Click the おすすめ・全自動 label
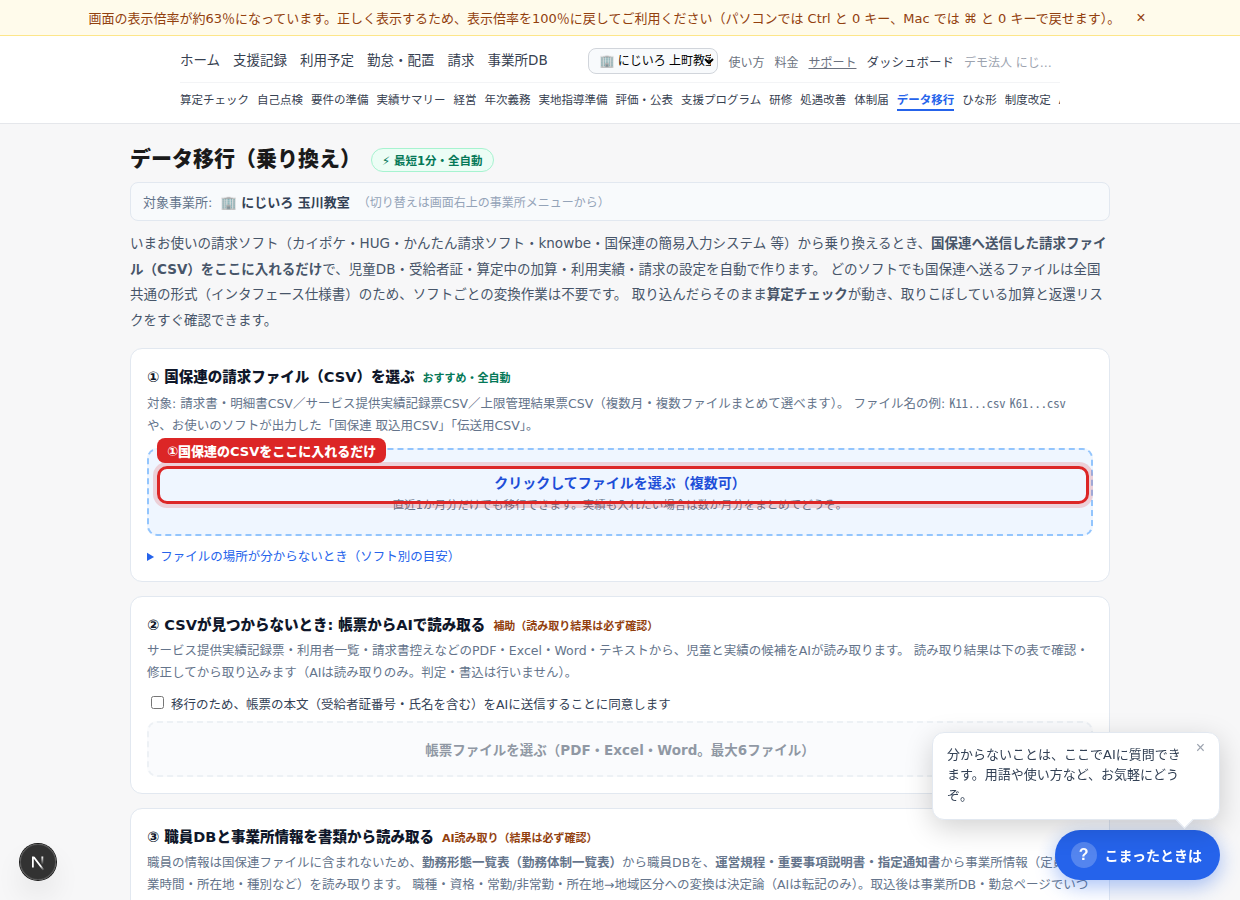The height and width of the screenshot is (900, 1240). 466,378
